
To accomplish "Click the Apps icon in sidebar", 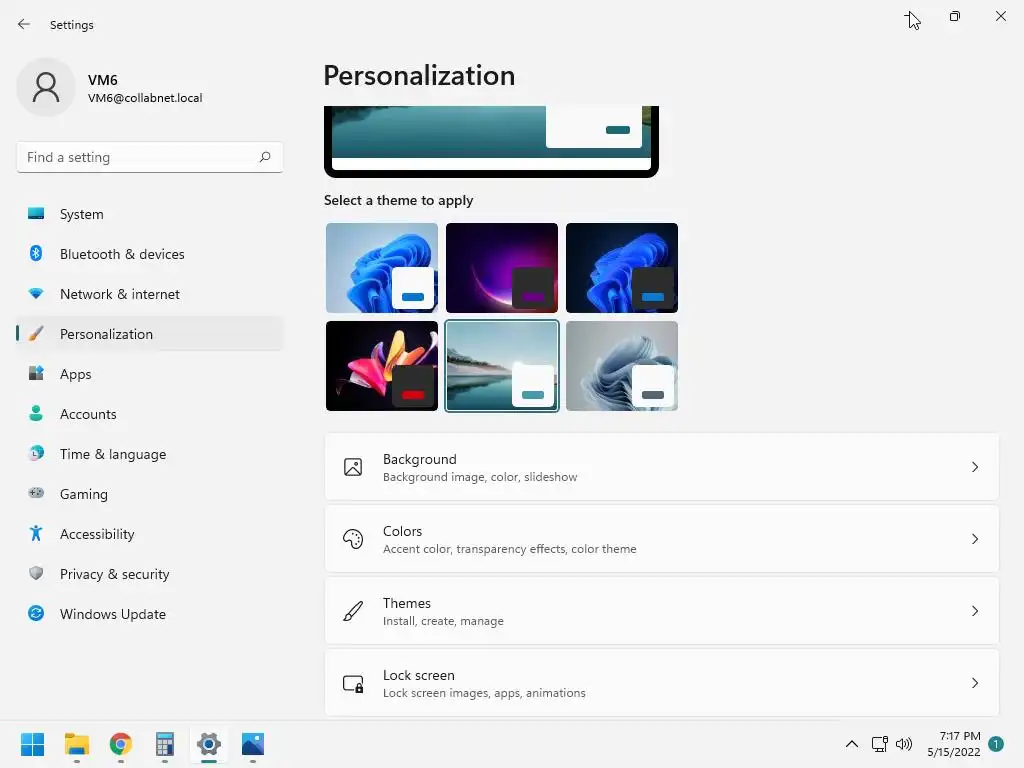I will [x=36, y=374].
